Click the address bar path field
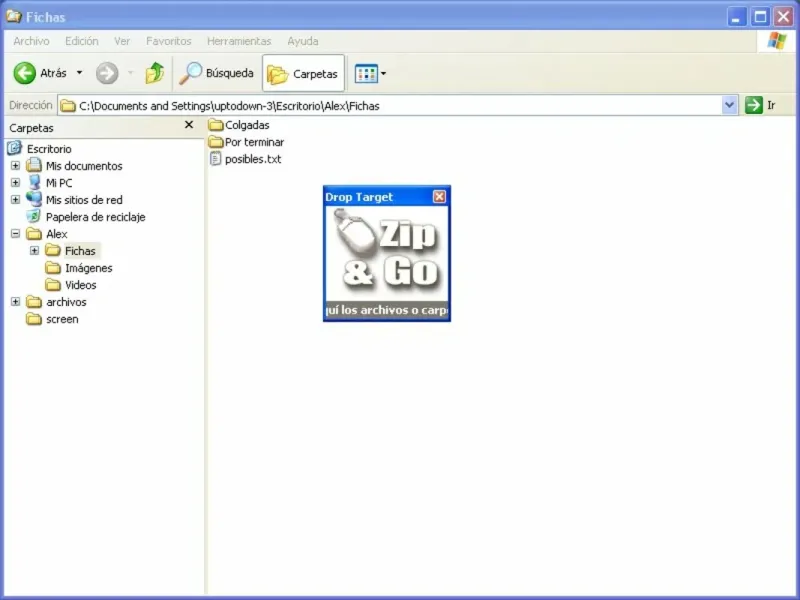This screenshot has width=800, height=600. pos(390,106)
